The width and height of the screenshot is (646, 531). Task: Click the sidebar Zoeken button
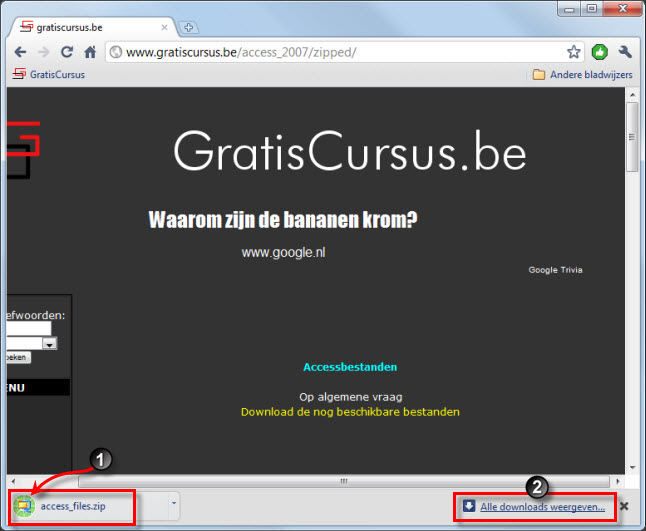(19, 357)
